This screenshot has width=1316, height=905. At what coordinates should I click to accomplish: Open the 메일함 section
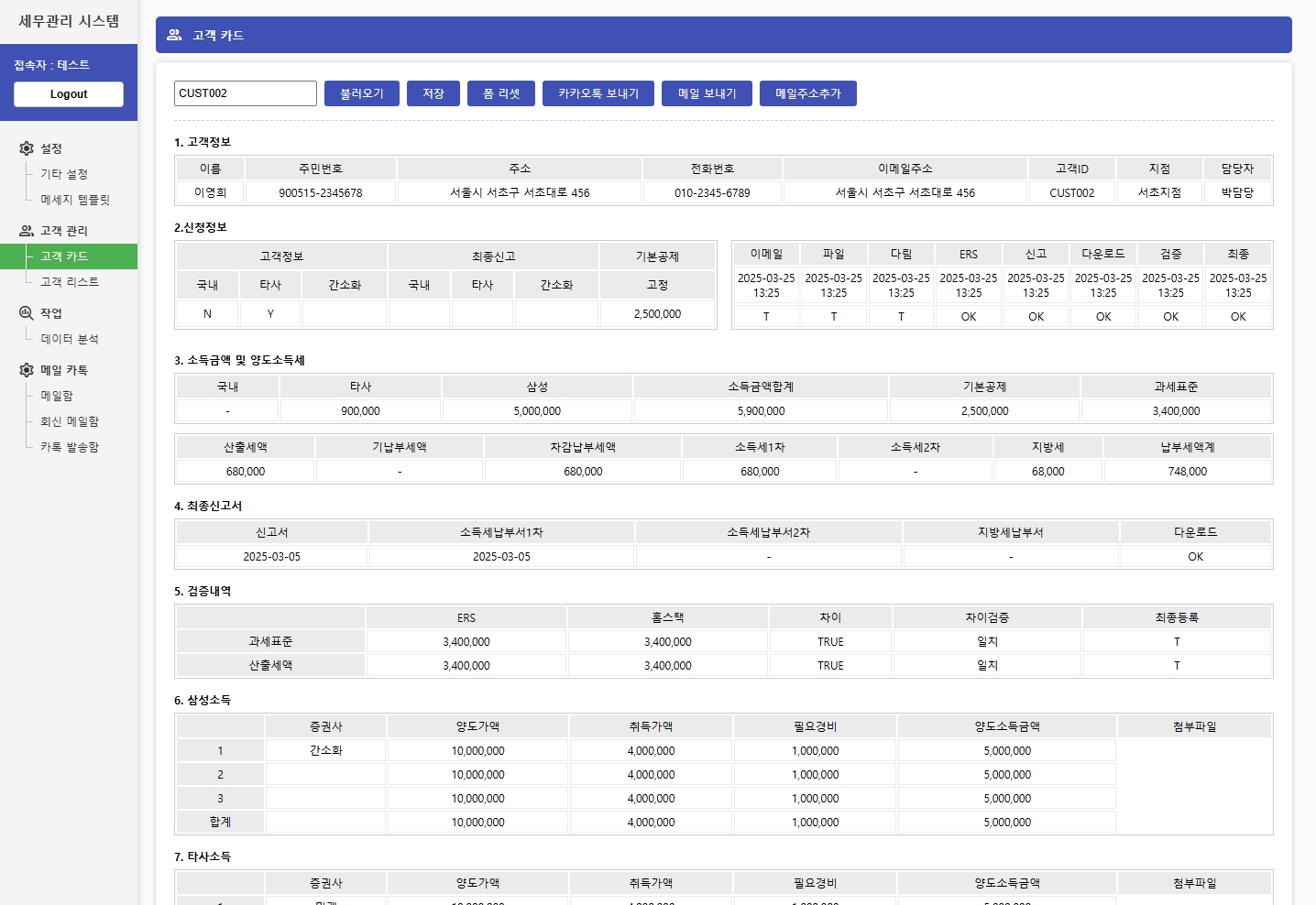[x=58, y=395]
